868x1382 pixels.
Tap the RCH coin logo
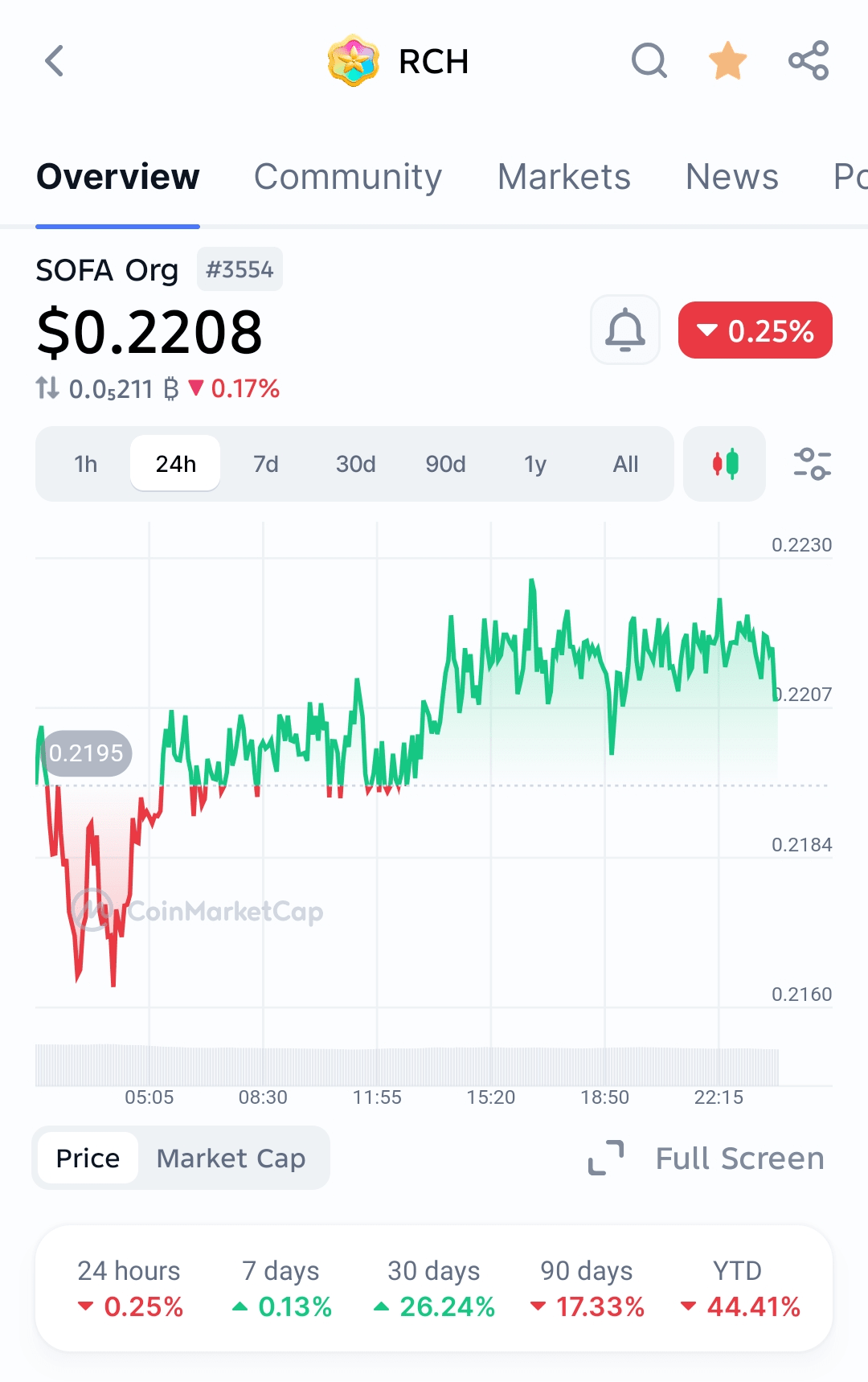point(354,60)
